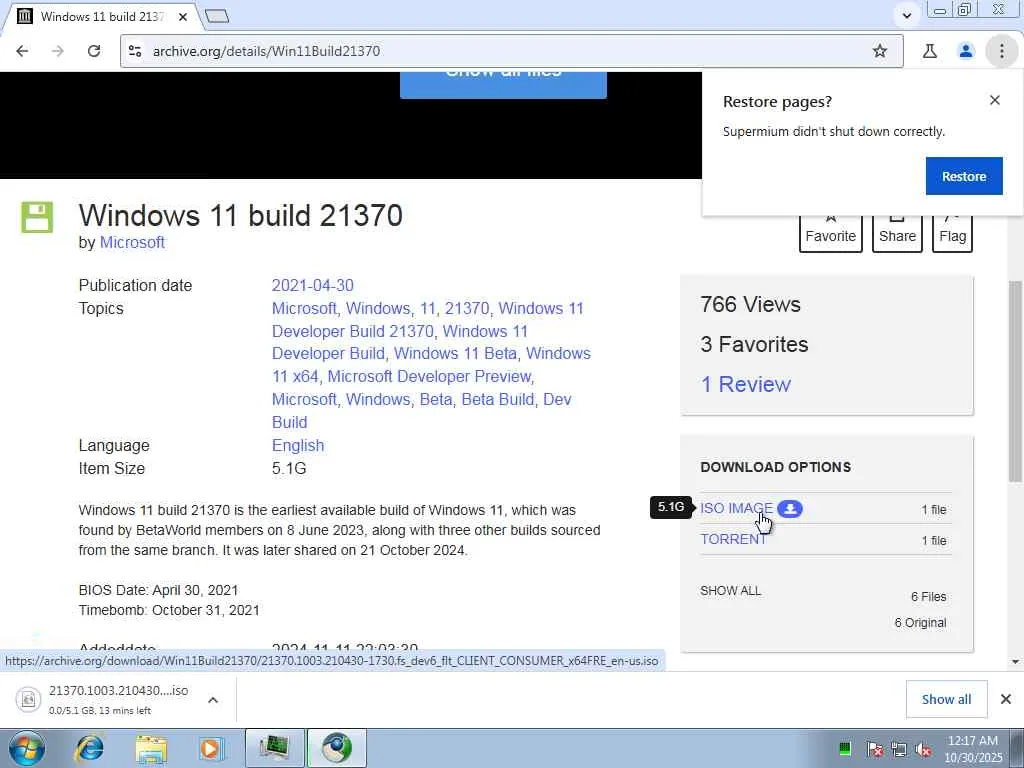Download the ISO IMAGE file
The width and height of the screenshot is (1024, 768).
tap(736, 508)
